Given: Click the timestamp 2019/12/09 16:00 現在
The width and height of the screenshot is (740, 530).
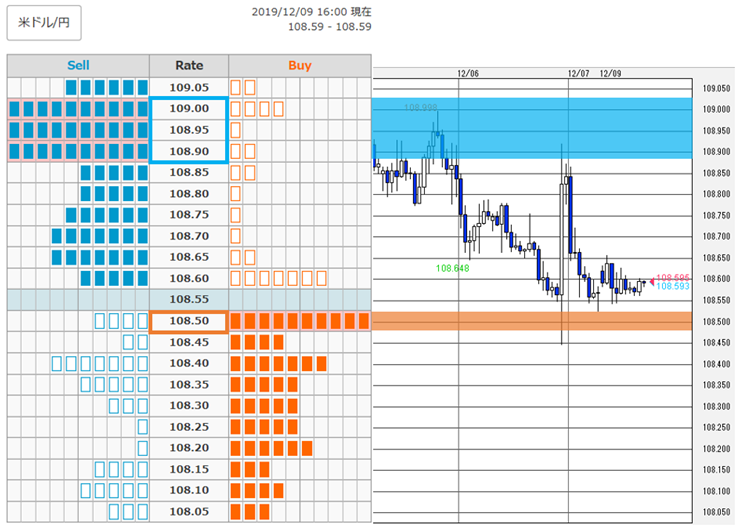Looking at the screenshot, I should pos(311,12).
